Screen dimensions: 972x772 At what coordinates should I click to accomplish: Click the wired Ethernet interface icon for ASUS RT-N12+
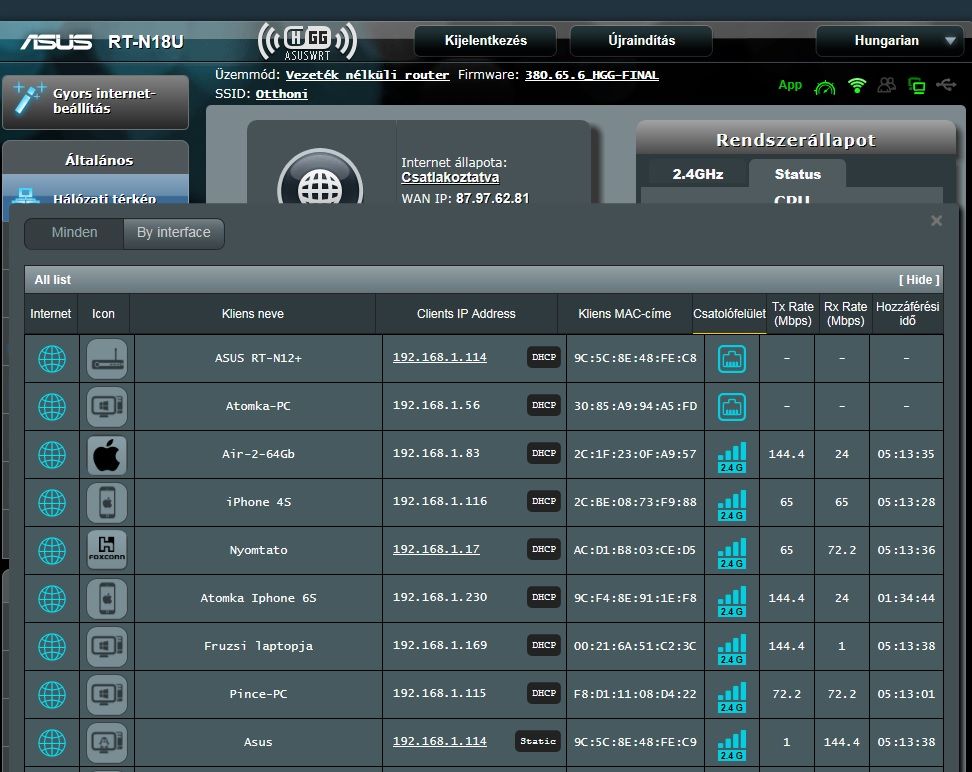click(x=731, y=359)
